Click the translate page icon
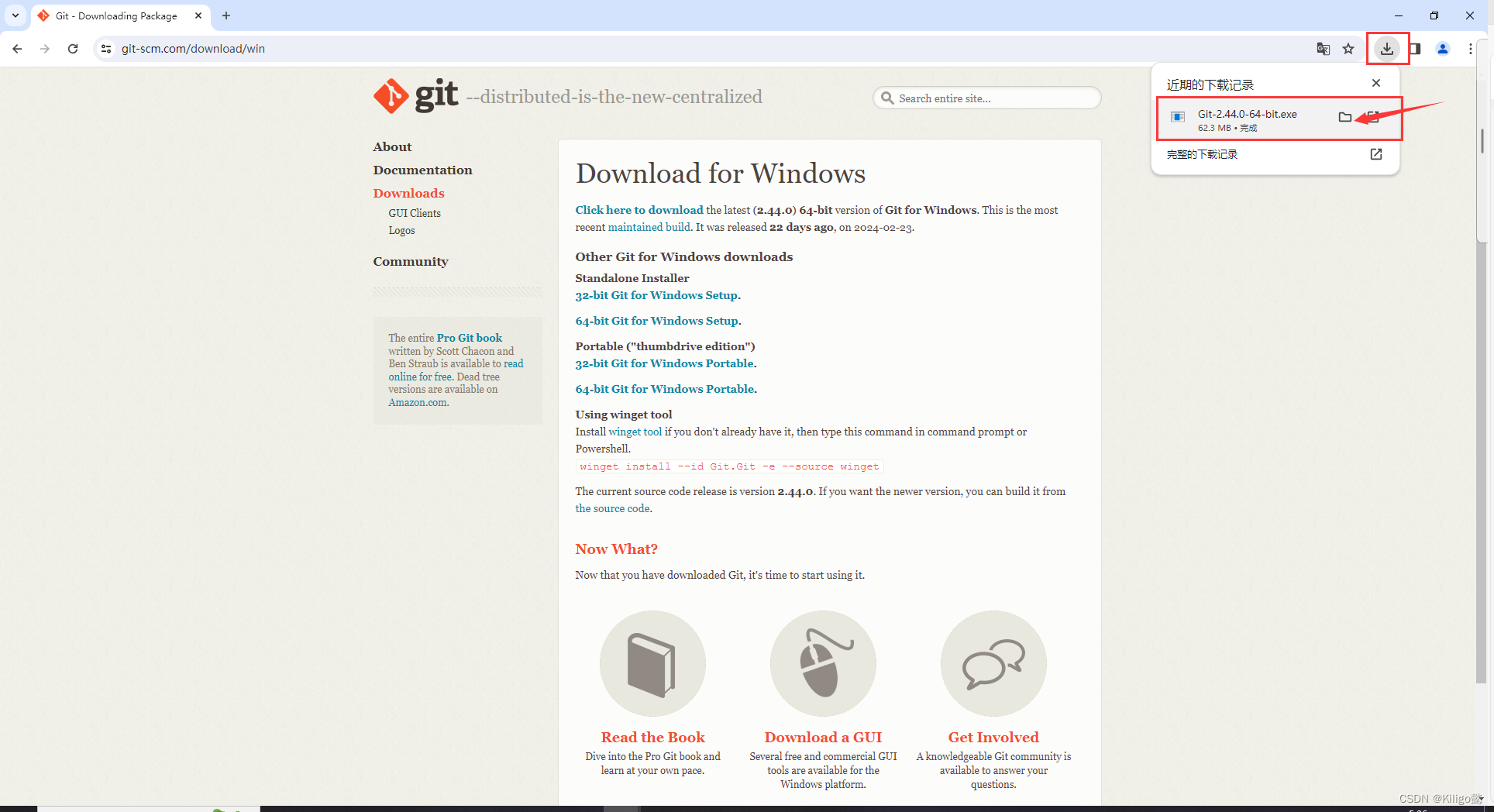 point(1324,49)
